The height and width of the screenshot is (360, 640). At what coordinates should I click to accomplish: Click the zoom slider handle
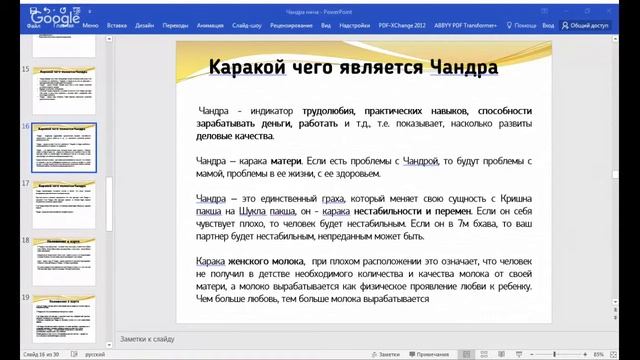click(x=555, y=354)
